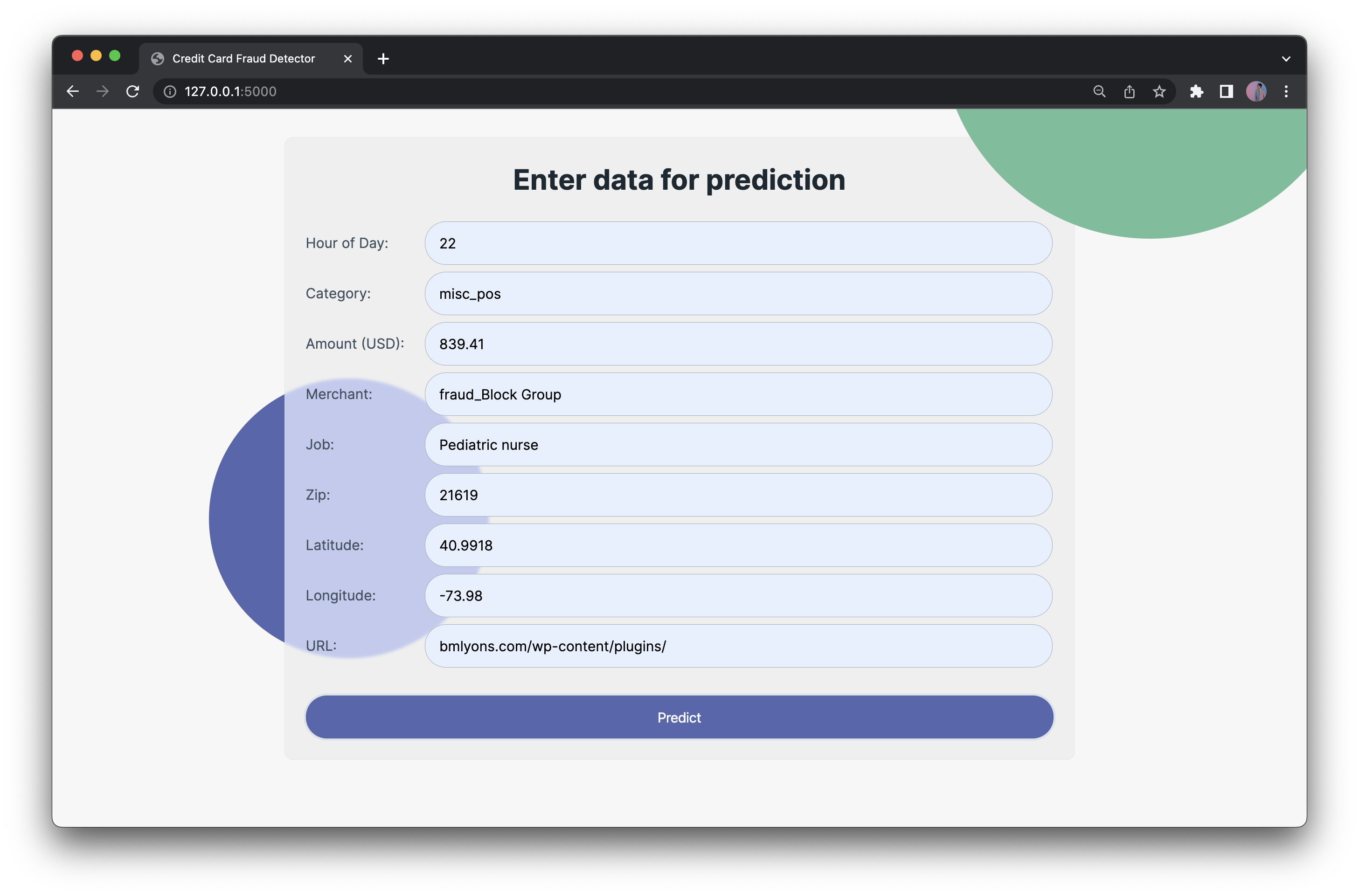Screen dimensions: 1359x896
Task: Maximize the window with green button
Action: pos(115,55)
